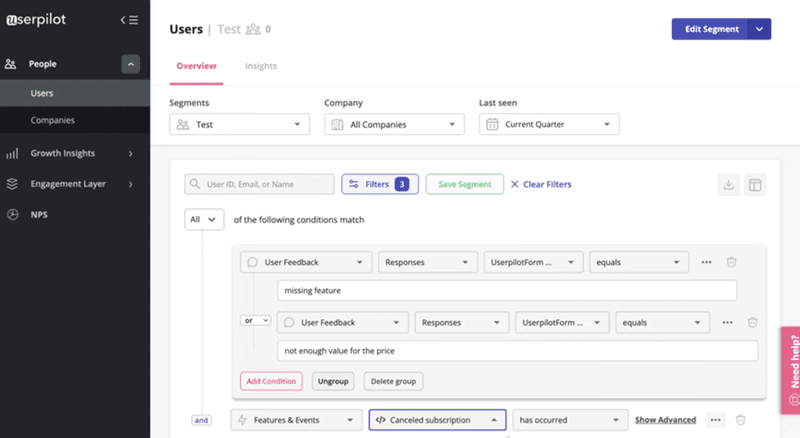Delete the Features & Events condition
This screenshot has width=800, height=438.
point(741,420)
